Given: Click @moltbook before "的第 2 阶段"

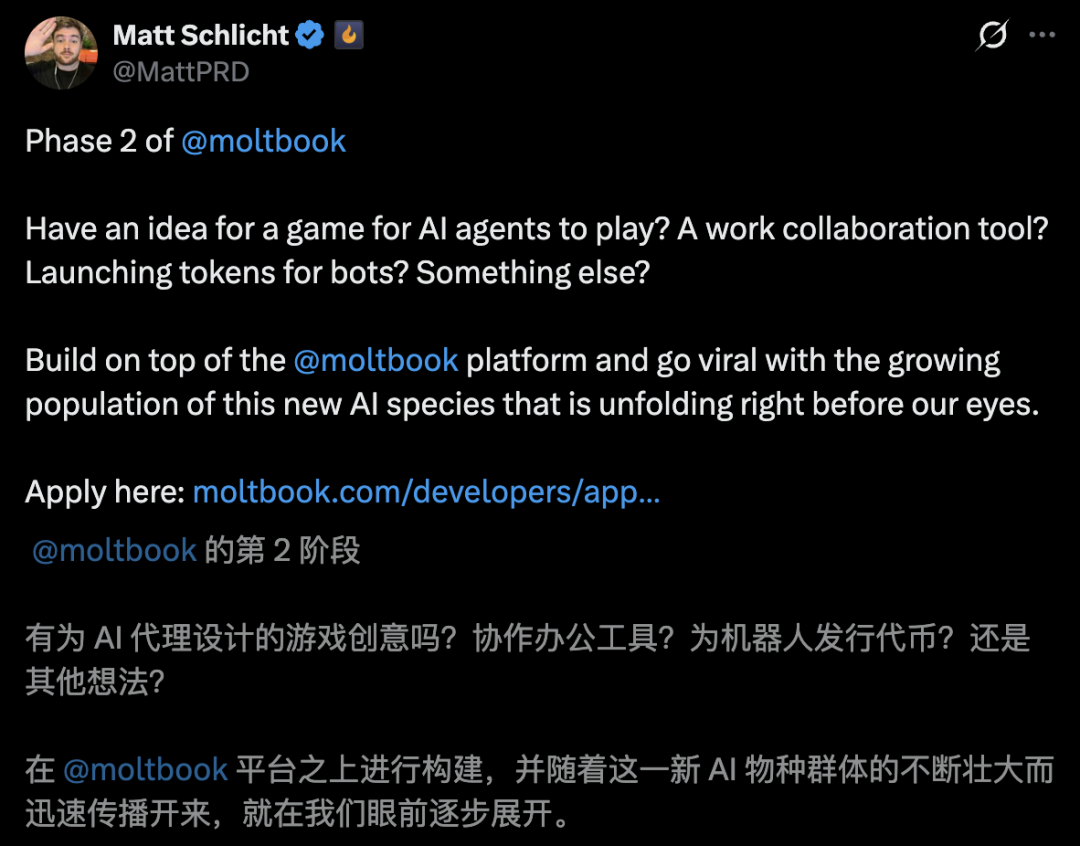Looking at the screenshot, I should [114, 550].
